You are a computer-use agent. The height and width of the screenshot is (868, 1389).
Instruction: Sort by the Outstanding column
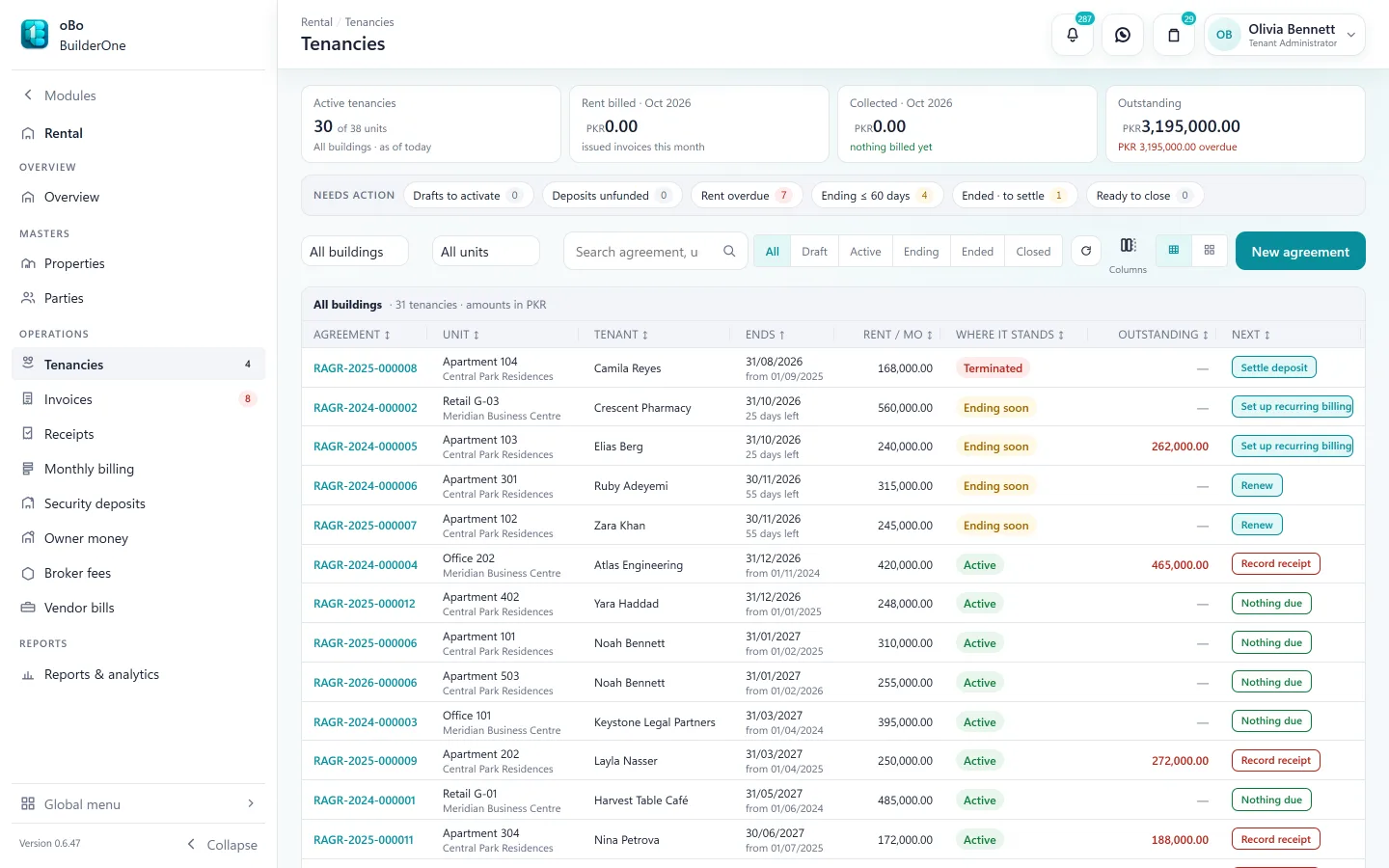click(x=1162, y=335)
